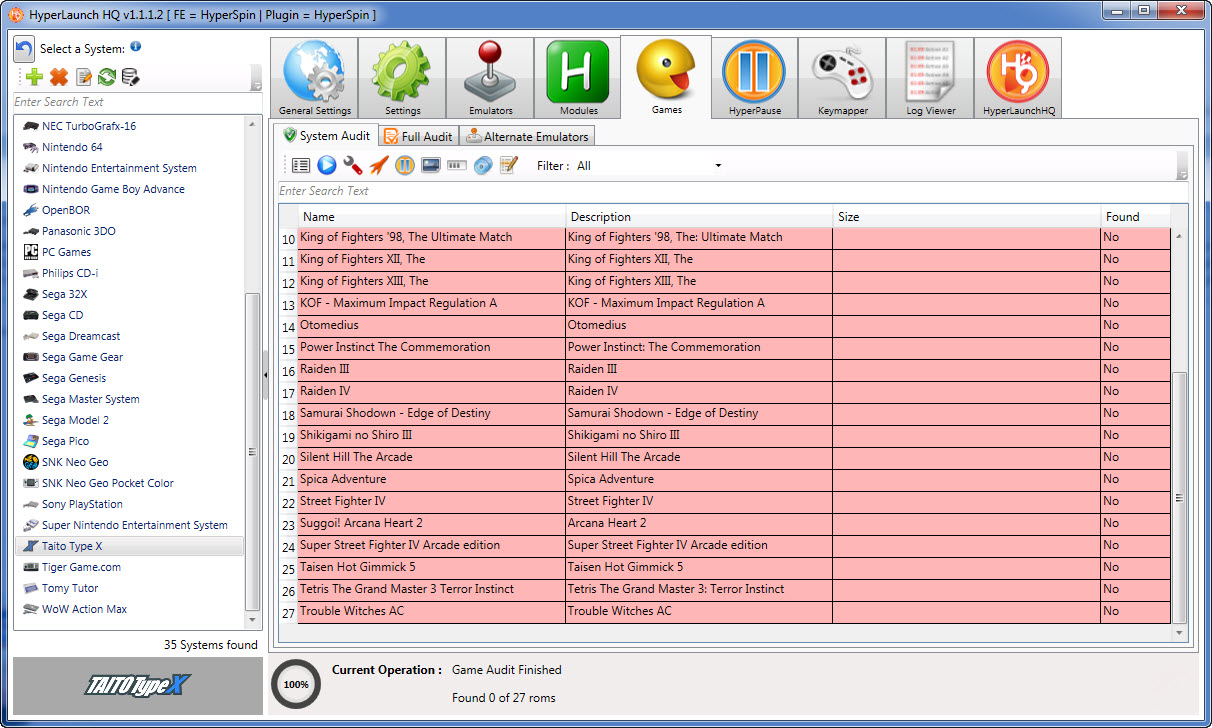Click the rocket launch icon
This screenshot has height=728, width=1212.
(x=378, y=165)
